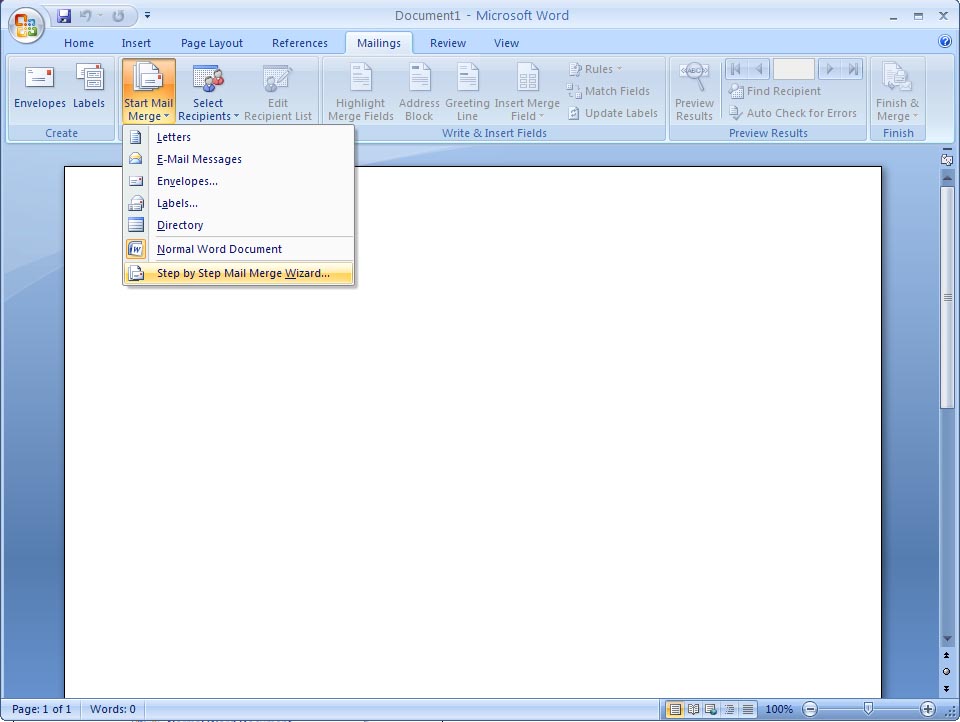Viewport: 960px width, 722px height.
Task: Switch to the Review tab
Action: coord(448,43)
